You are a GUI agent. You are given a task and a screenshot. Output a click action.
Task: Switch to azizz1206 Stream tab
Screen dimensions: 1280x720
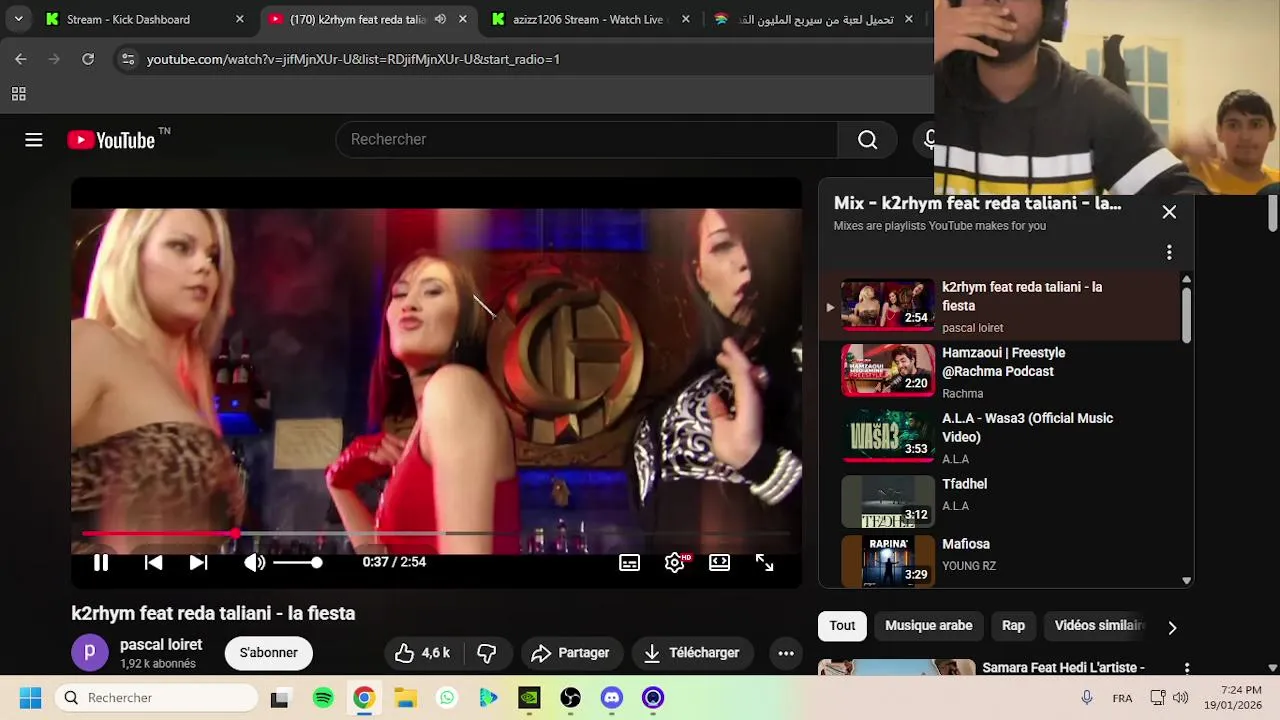tap(588, 19)
